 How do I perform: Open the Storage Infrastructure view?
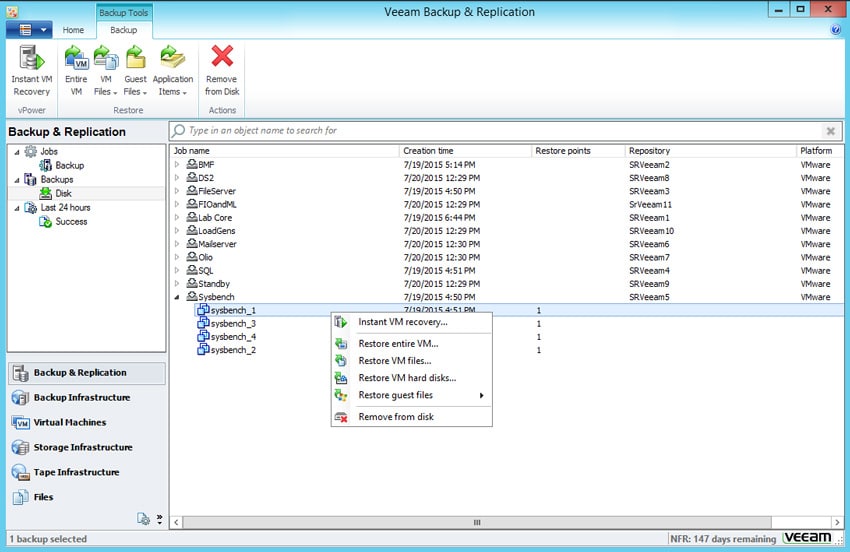coord(87,447)
